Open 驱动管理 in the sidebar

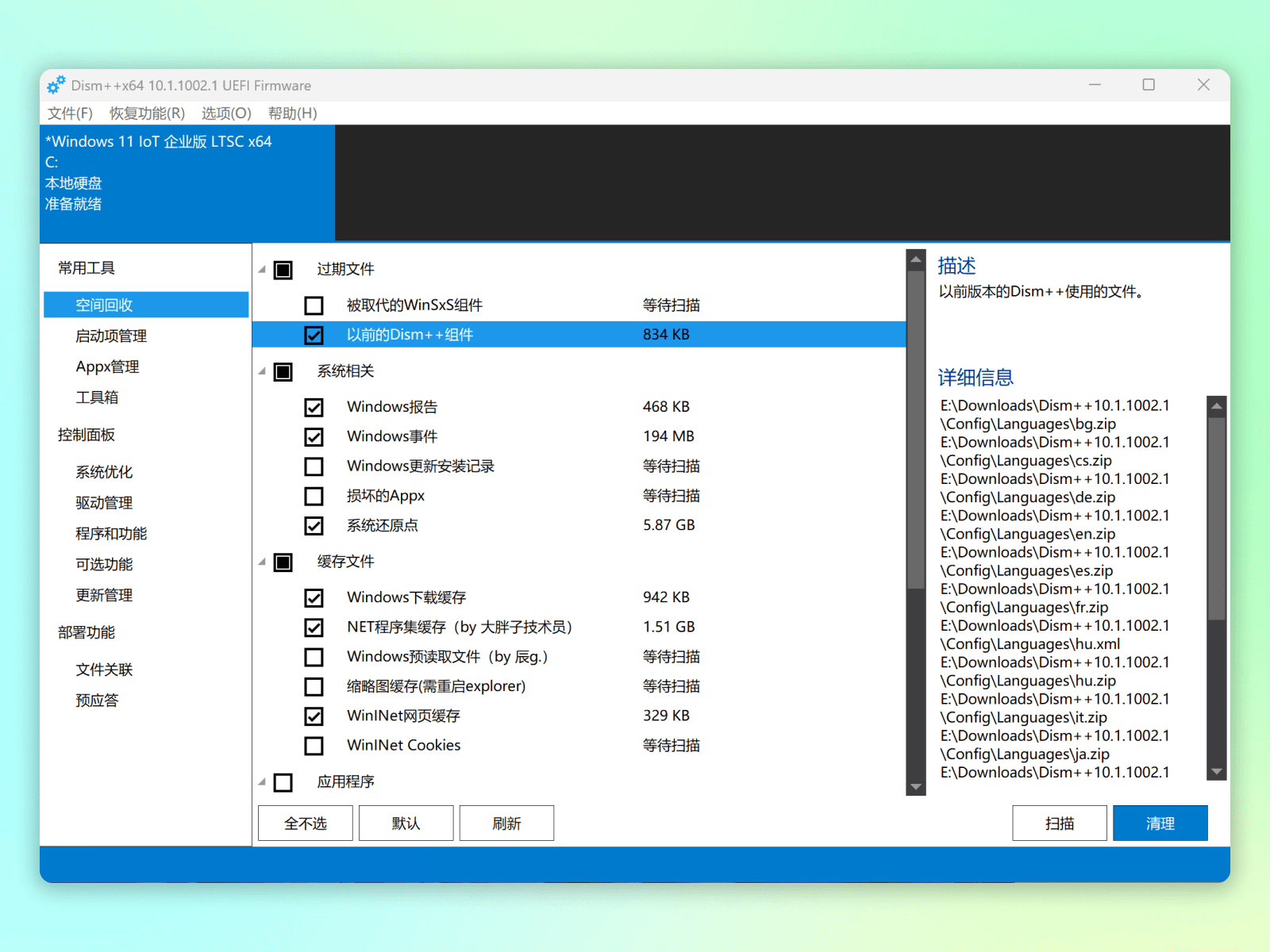pos(104,503)
